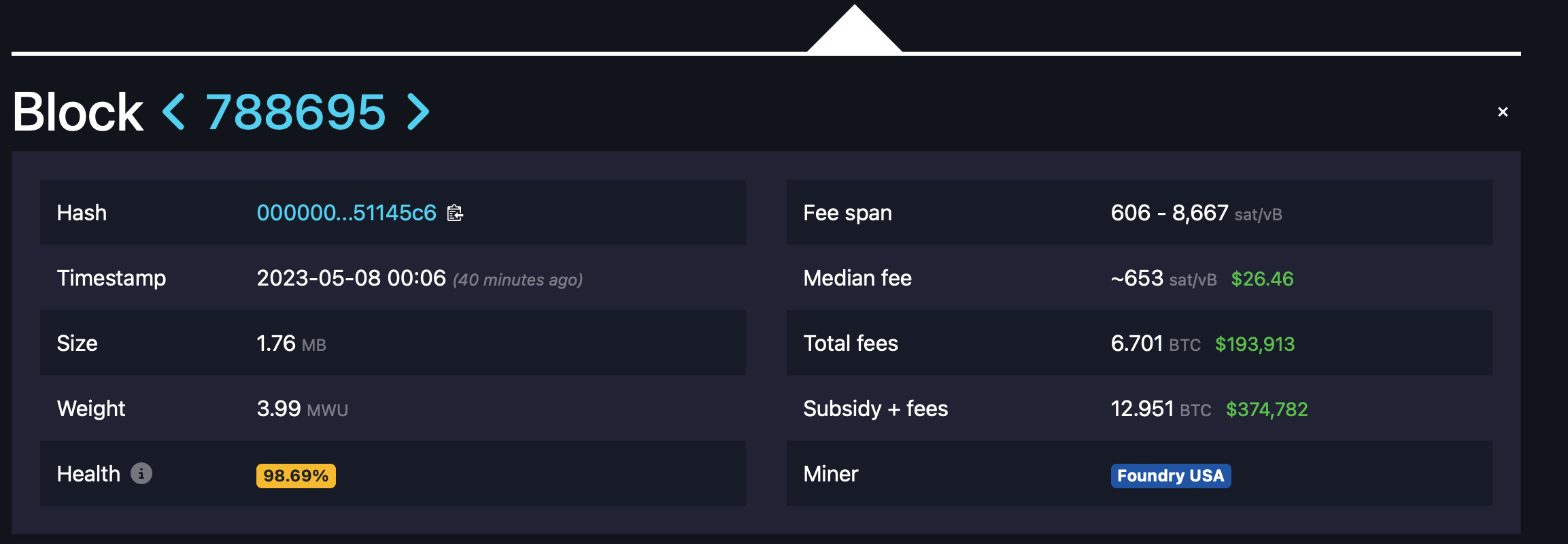
Task: Click the Median fee $26.46 amount
Action: coord(1262,279)
